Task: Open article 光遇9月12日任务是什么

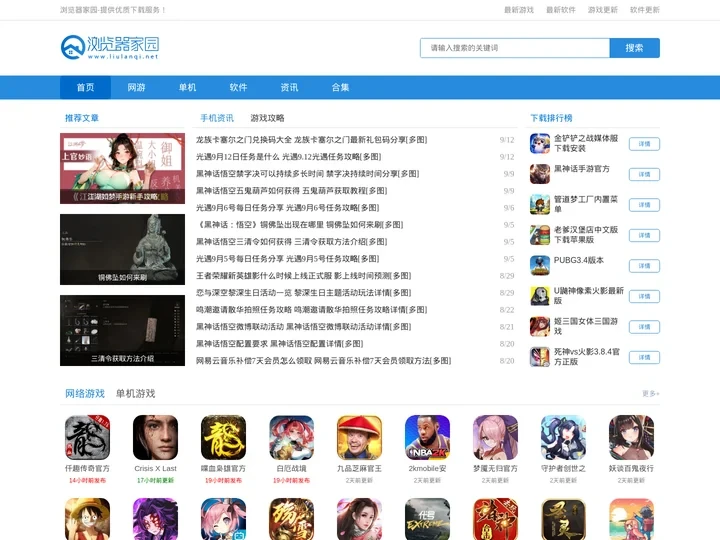Action: 288,157
